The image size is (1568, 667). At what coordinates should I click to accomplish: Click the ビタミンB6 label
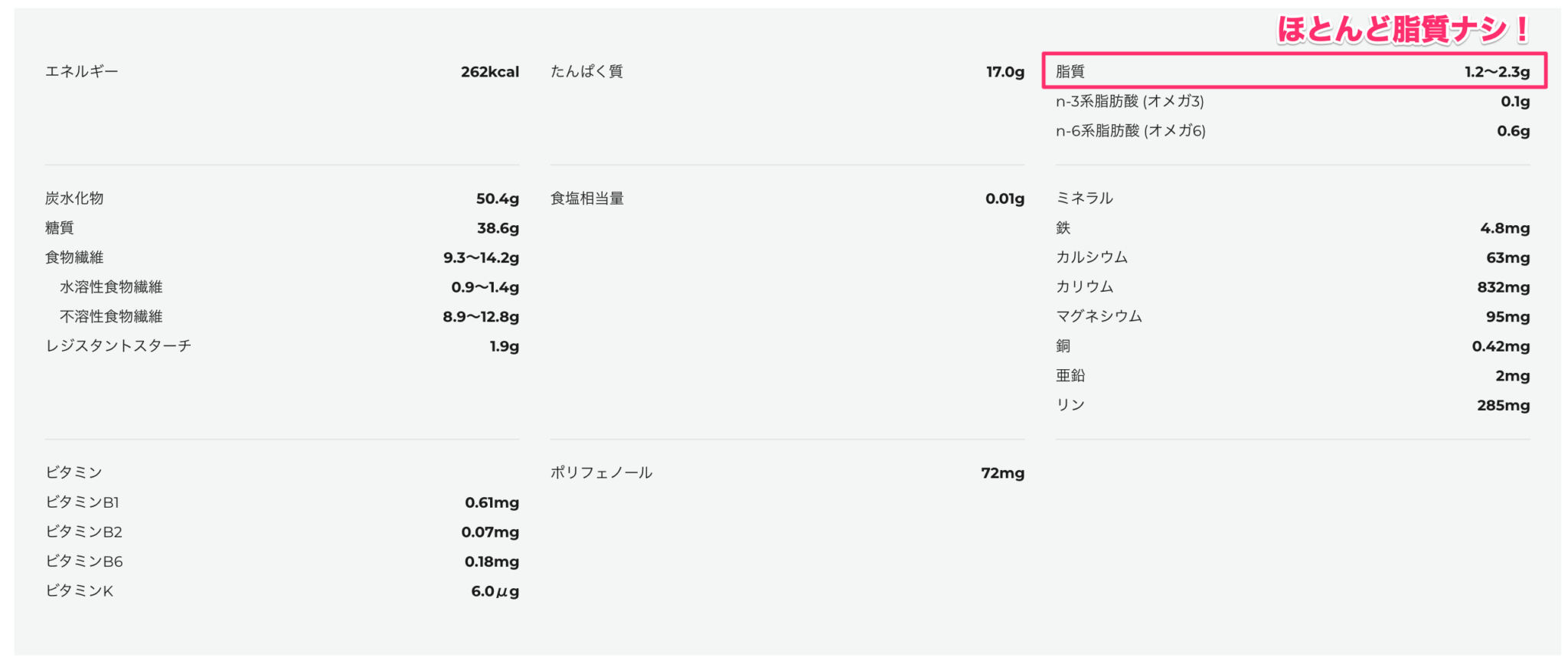(x=84, y=561)
